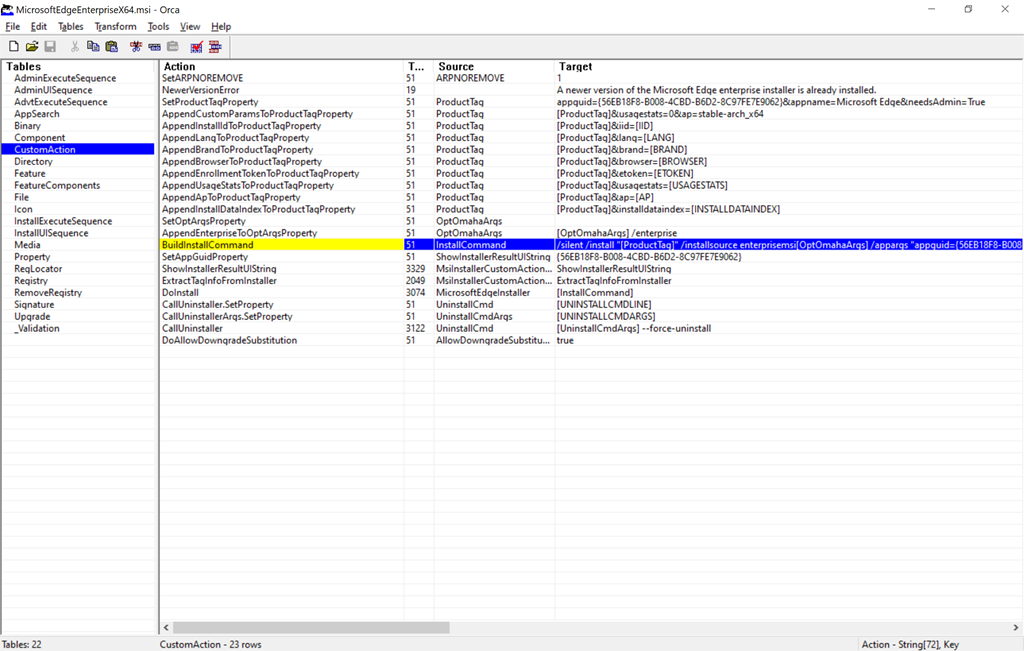Click the Validate icon with red checkmark
1024x651 pixels.
[x=196, y=46]
